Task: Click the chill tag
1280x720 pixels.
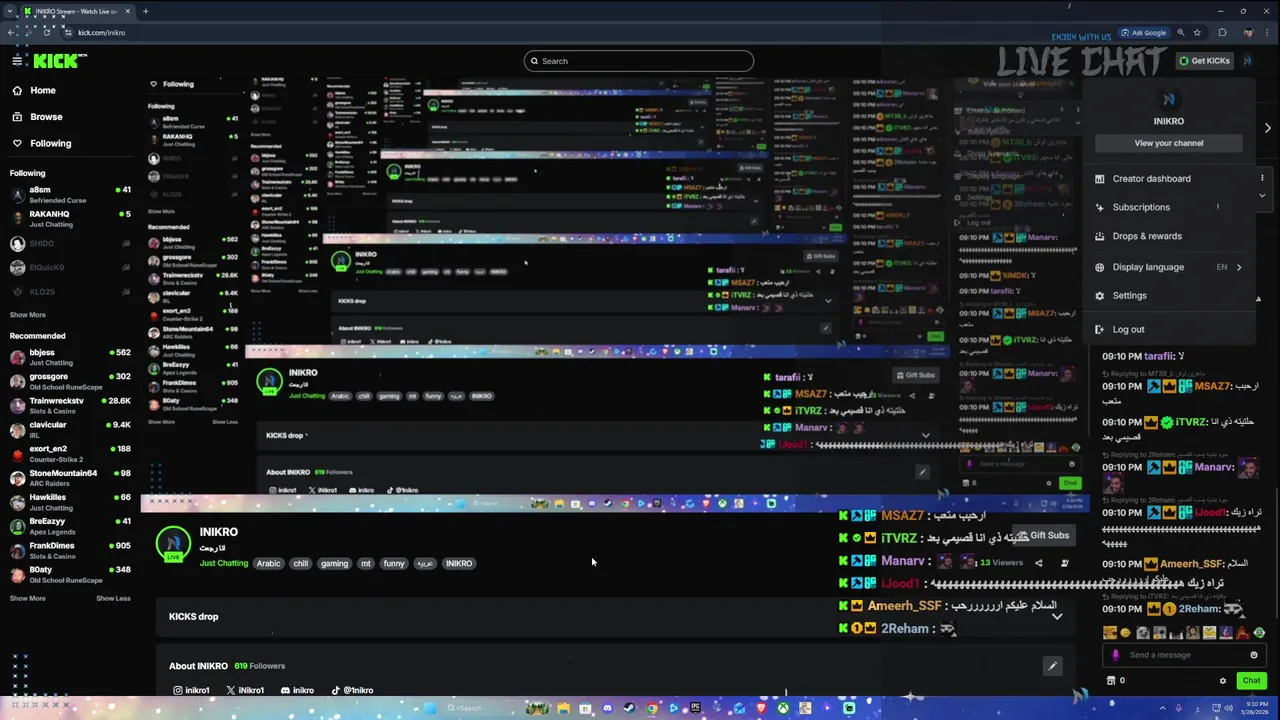Action: [301, 563]
